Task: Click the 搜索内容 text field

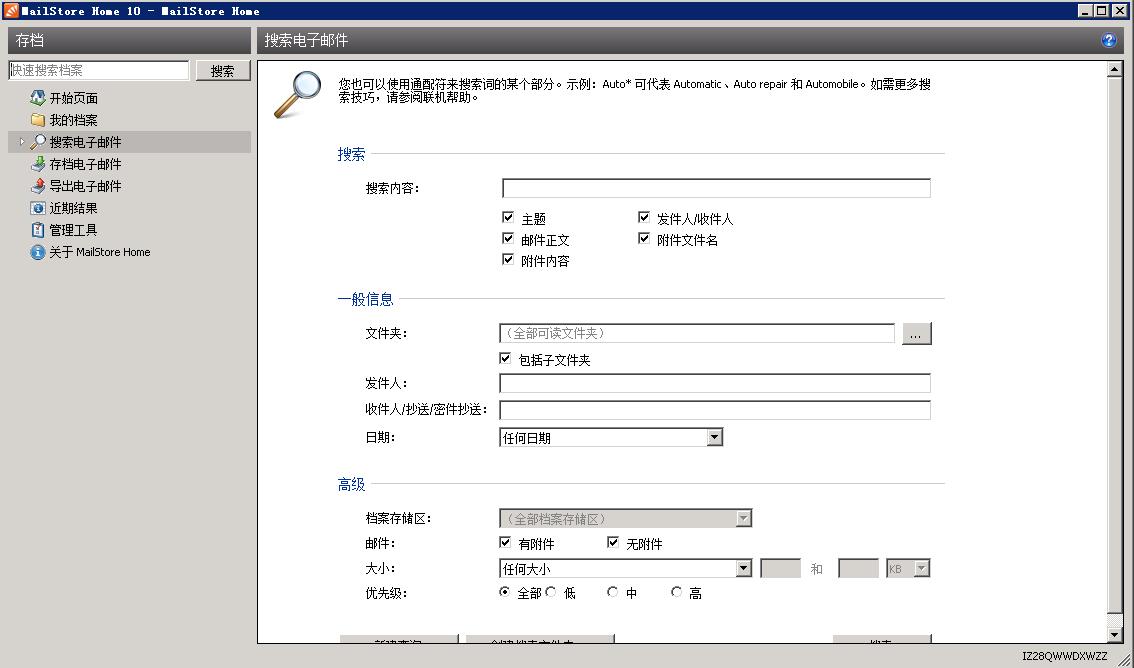Action: click(716, 188)
